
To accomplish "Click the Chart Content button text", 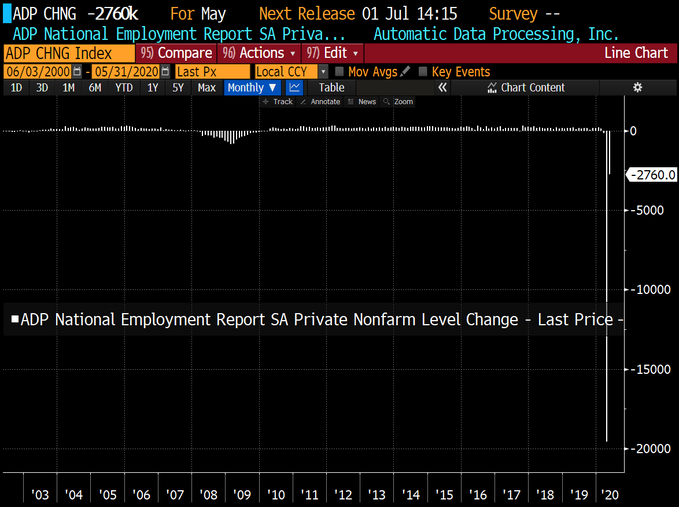I will pos(533,87).
